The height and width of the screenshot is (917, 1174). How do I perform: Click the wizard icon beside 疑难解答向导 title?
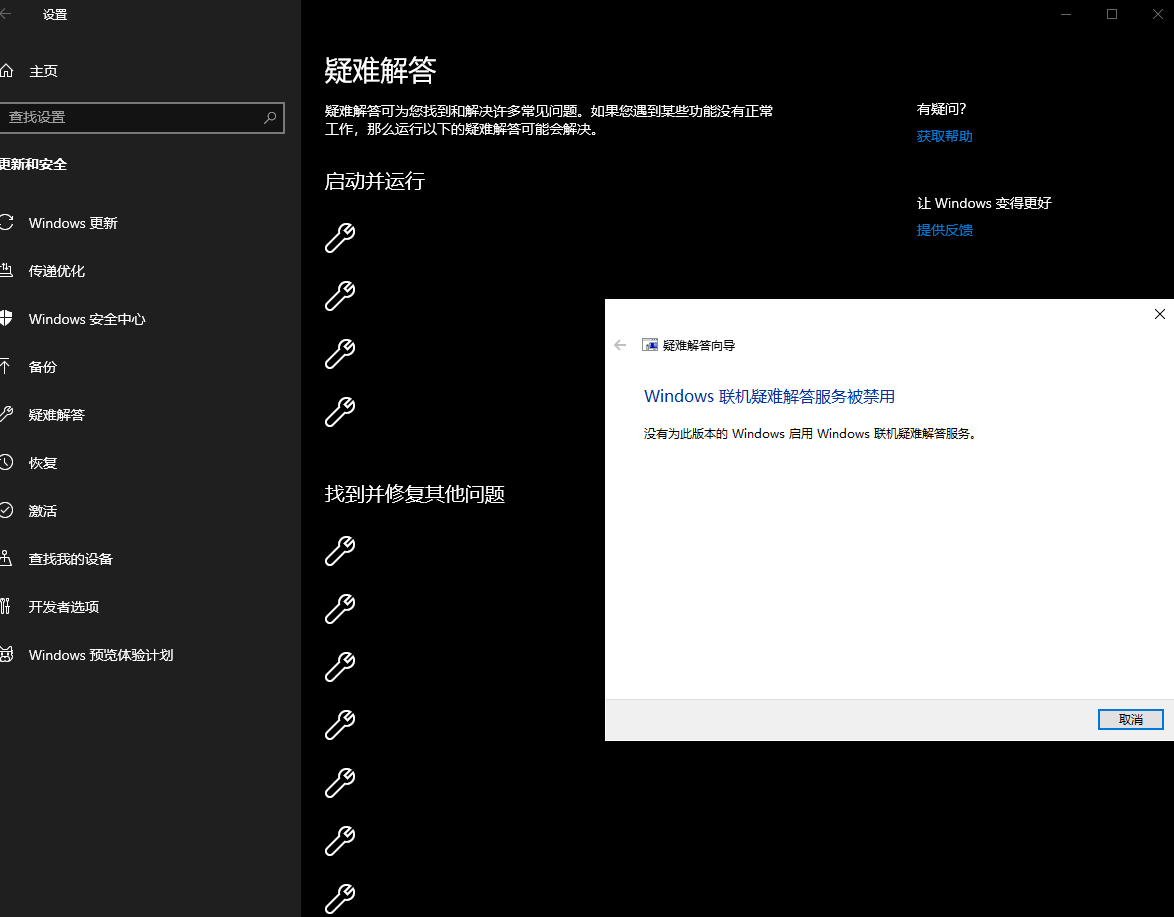[x=650, y=345]
